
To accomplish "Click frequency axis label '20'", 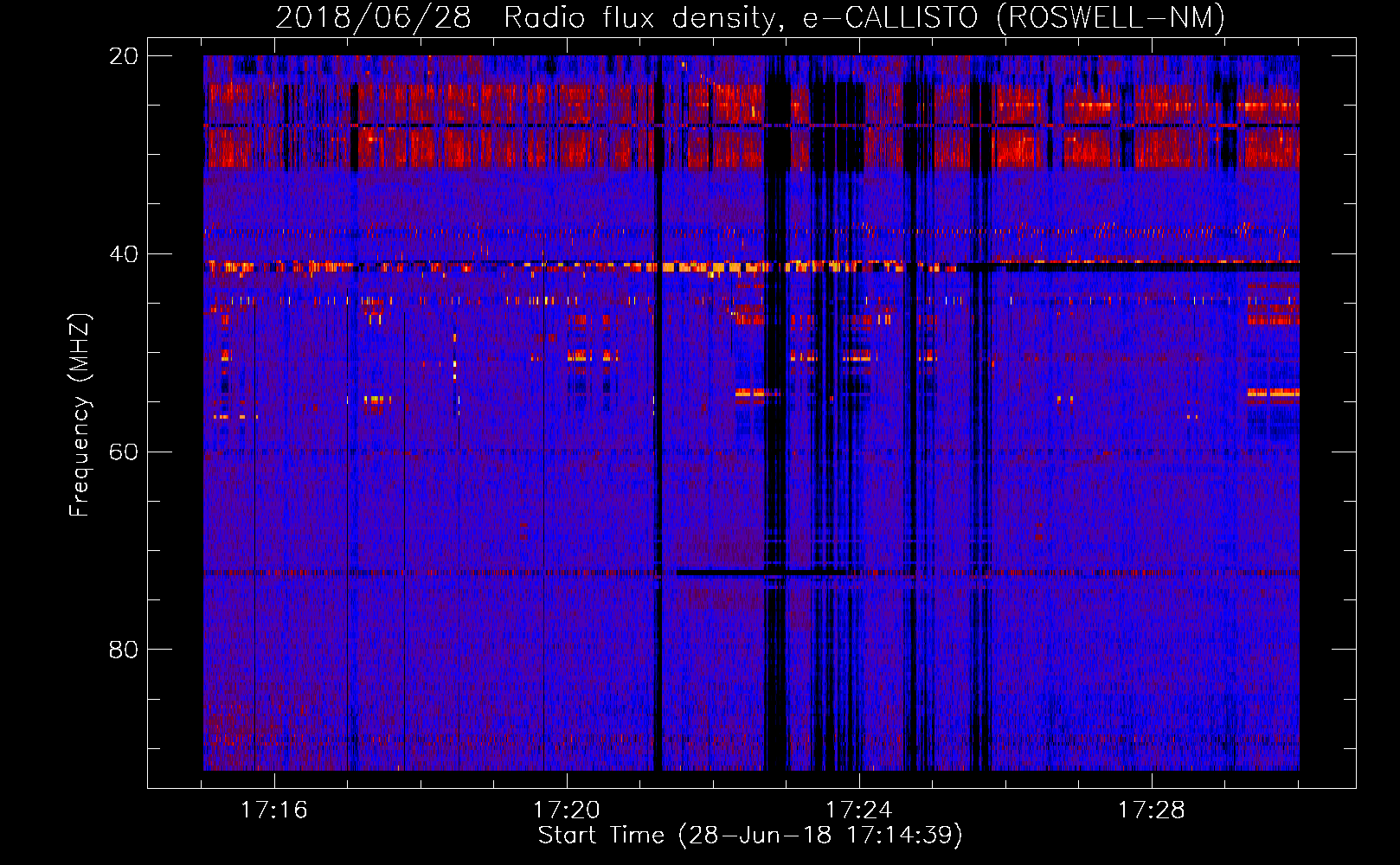I will click(124, 56).
